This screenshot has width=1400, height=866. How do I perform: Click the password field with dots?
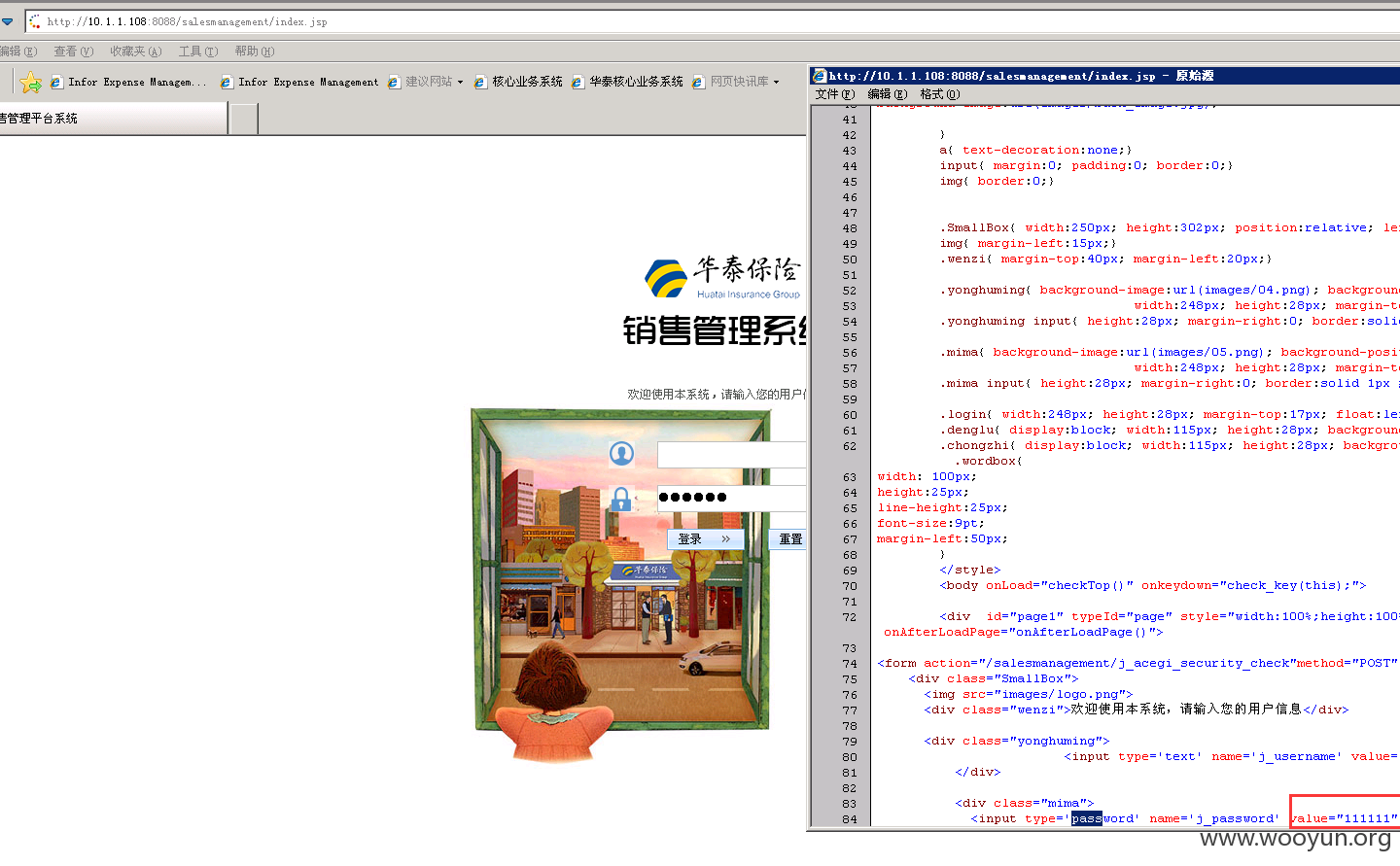point(732,498)
